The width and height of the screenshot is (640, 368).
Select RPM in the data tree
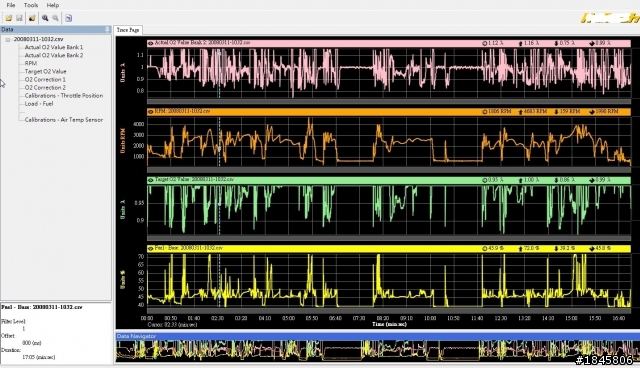31,63
